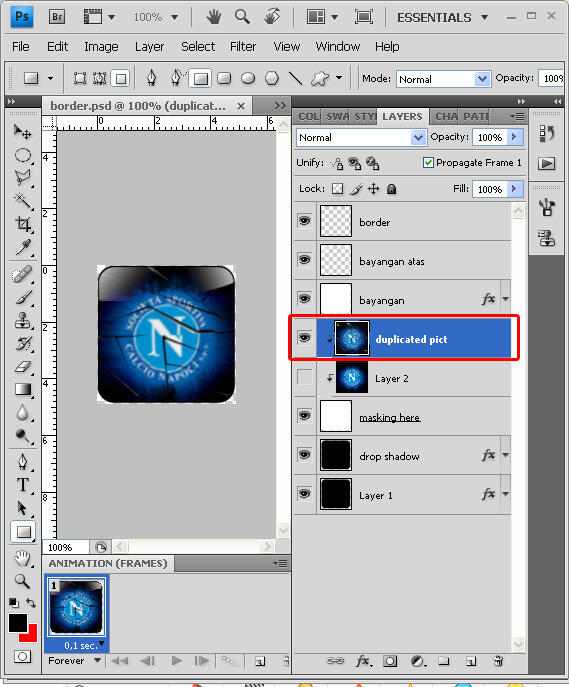The image size is (569, 687).
Task: Click the canvas zoom percentage field
Action: pyautogui.click(x=66, y=547)
